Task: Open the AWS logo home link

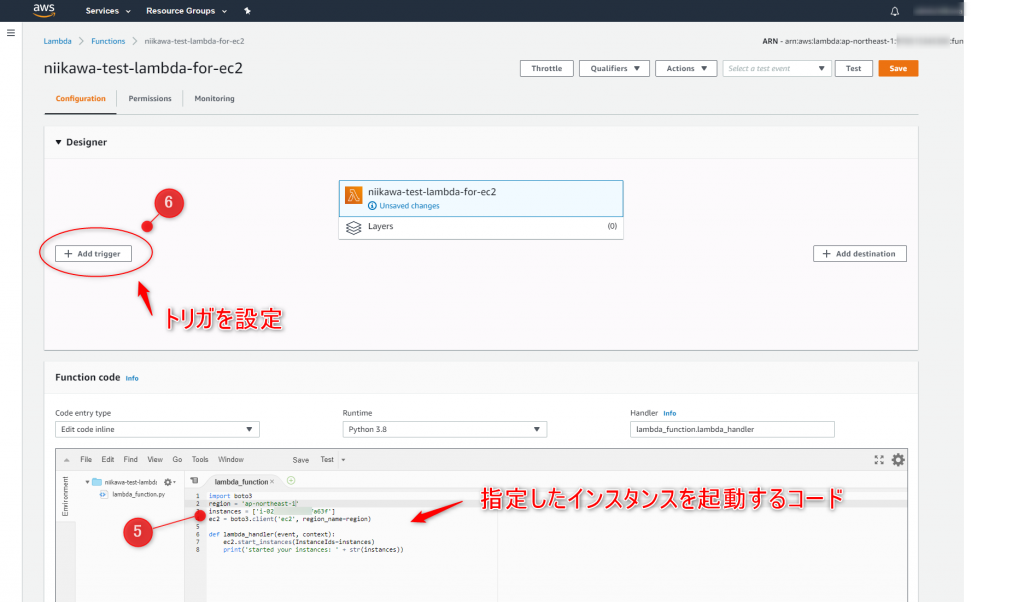Action: point(44,10)
